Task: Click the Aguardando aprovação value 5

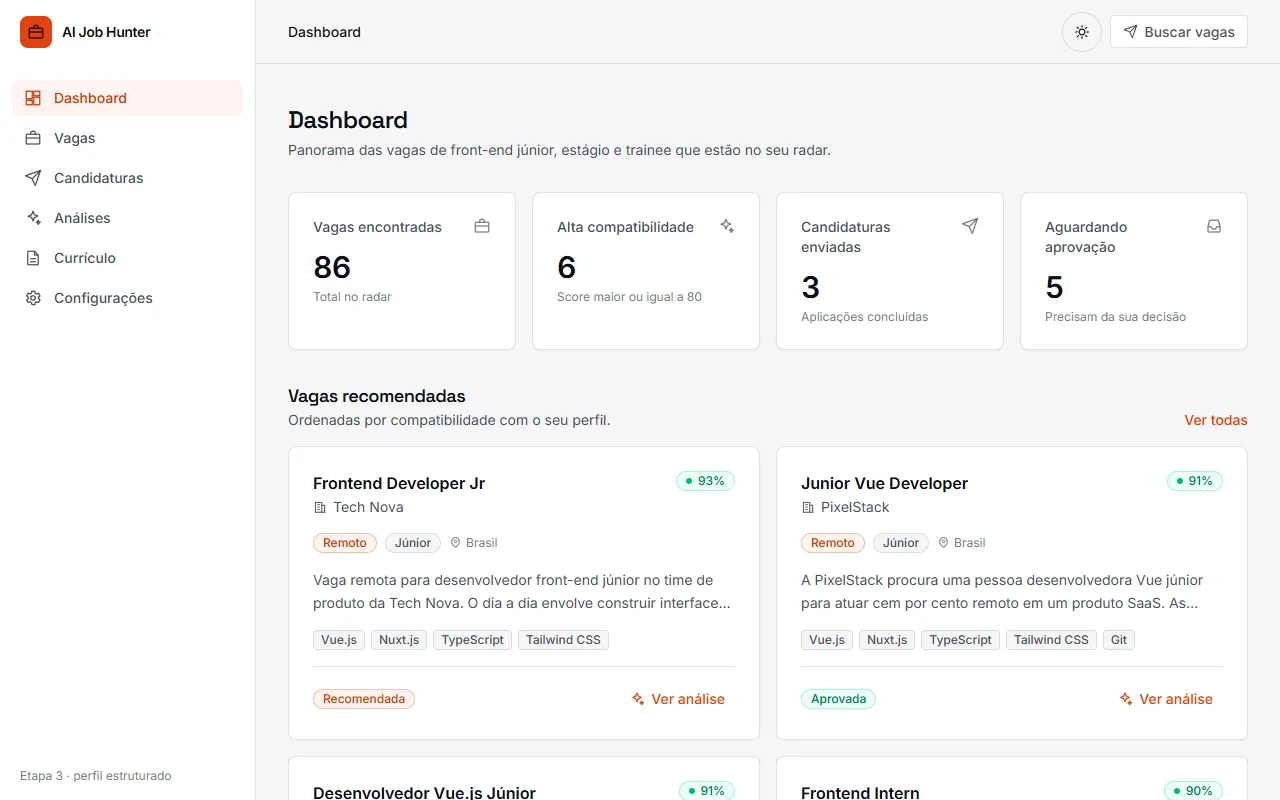Action: pyautogui.click(x=1055, y=287)
